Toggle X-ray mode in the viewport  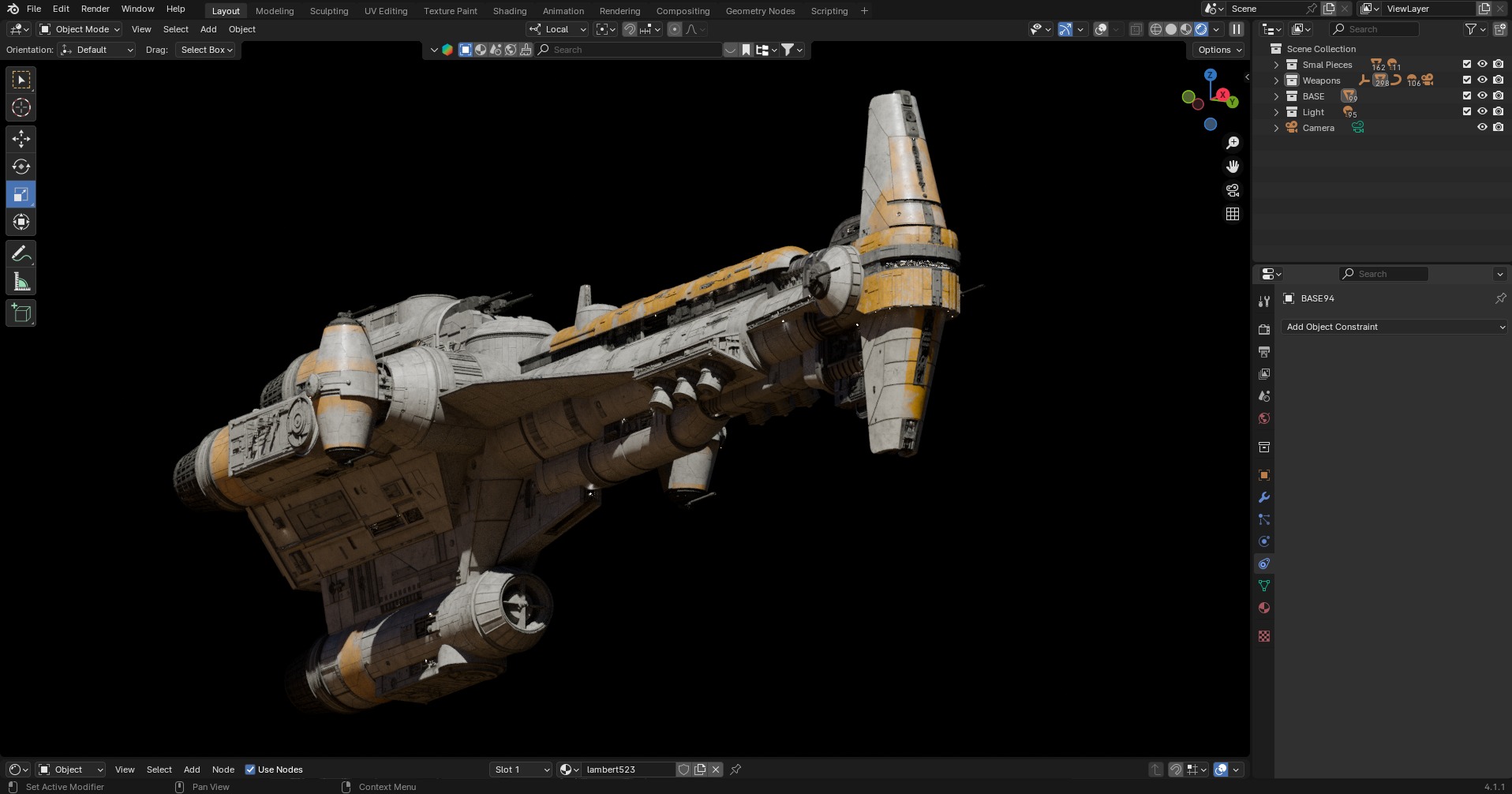[1136, 29]
